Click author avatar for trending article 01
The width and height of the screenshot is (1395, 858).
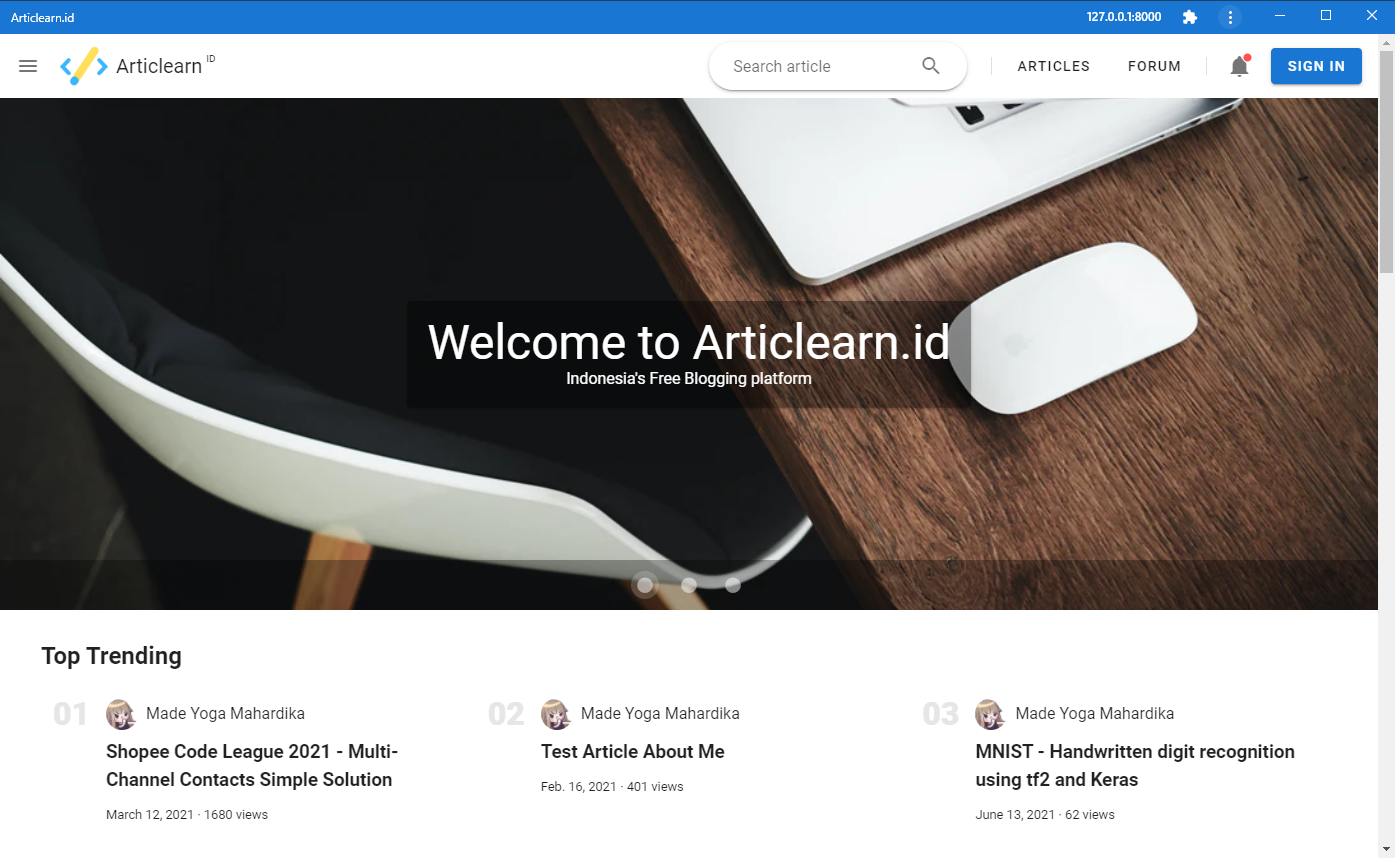pos(121,714)
